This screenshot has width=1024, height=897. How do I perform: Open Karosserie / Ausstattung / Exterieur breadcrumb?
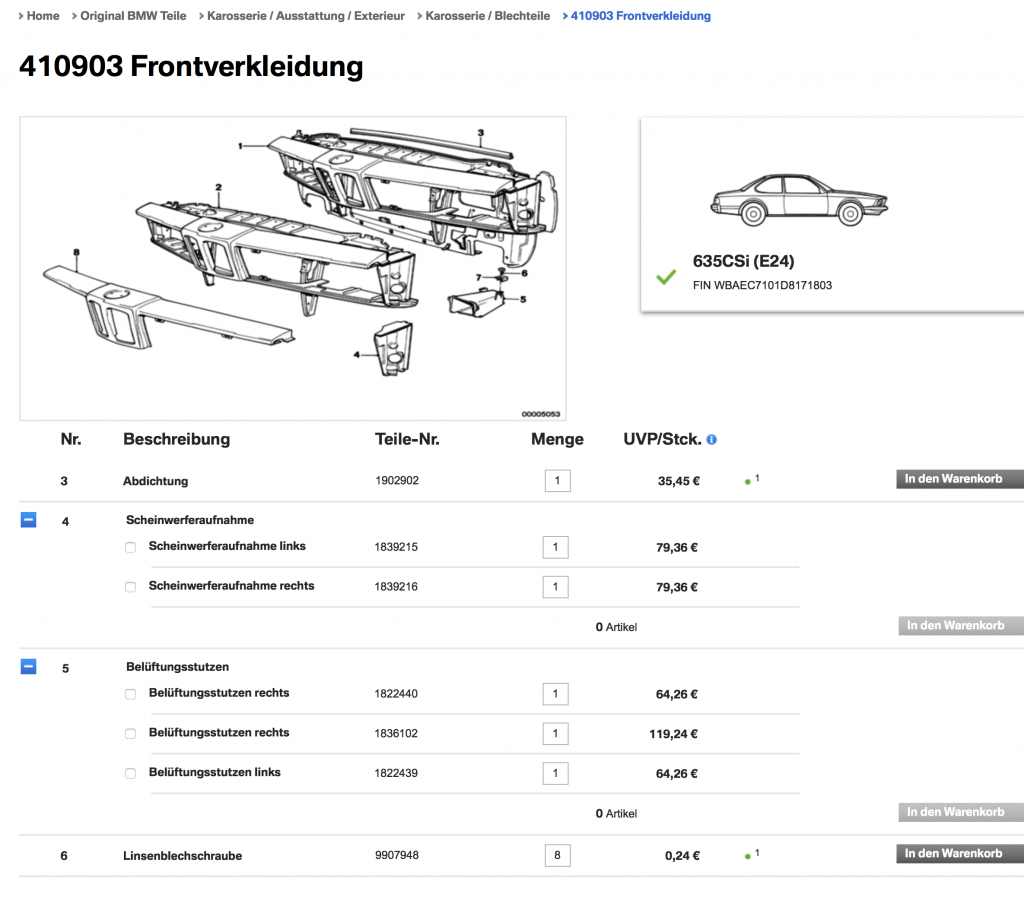pyautogui.click(x=305, y=16)
